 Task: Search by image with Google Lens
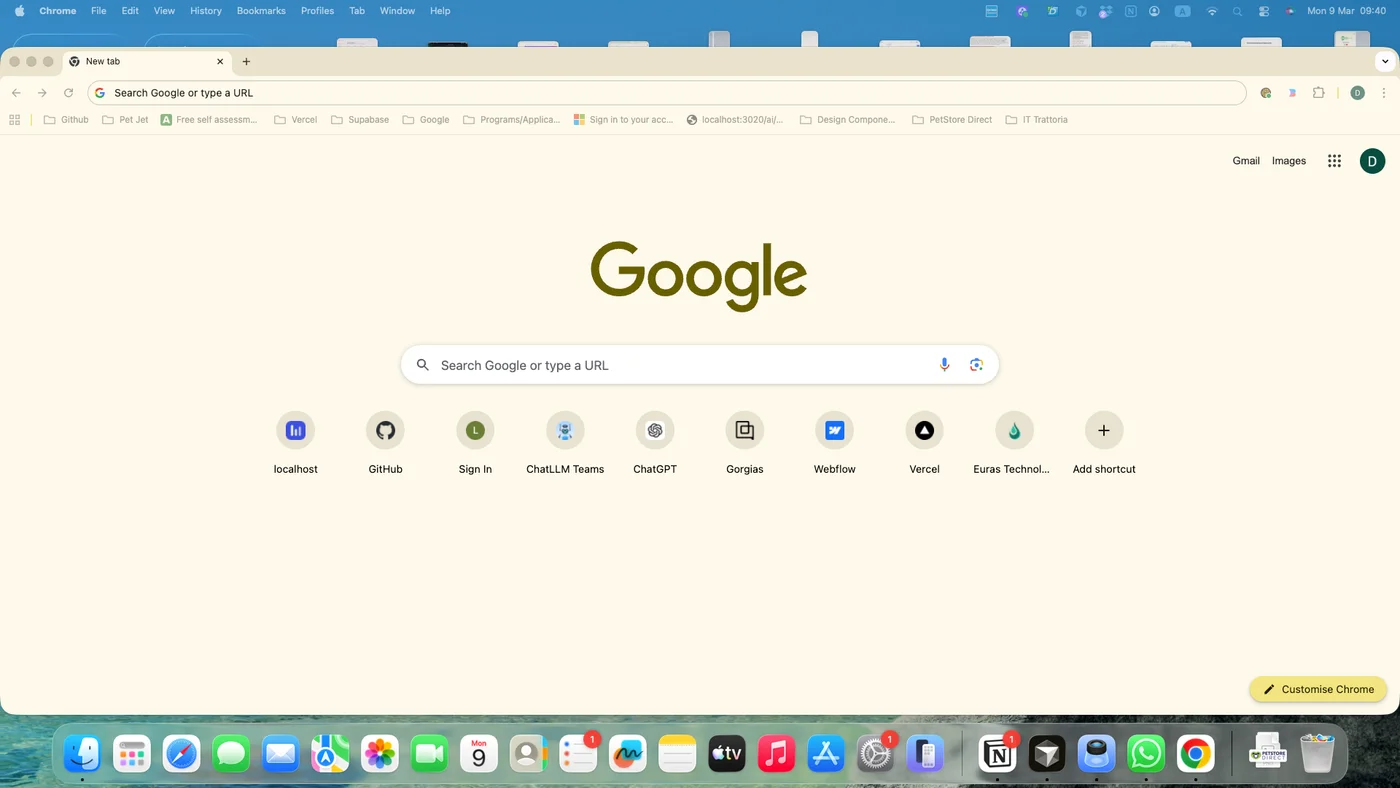click(976, 365)
